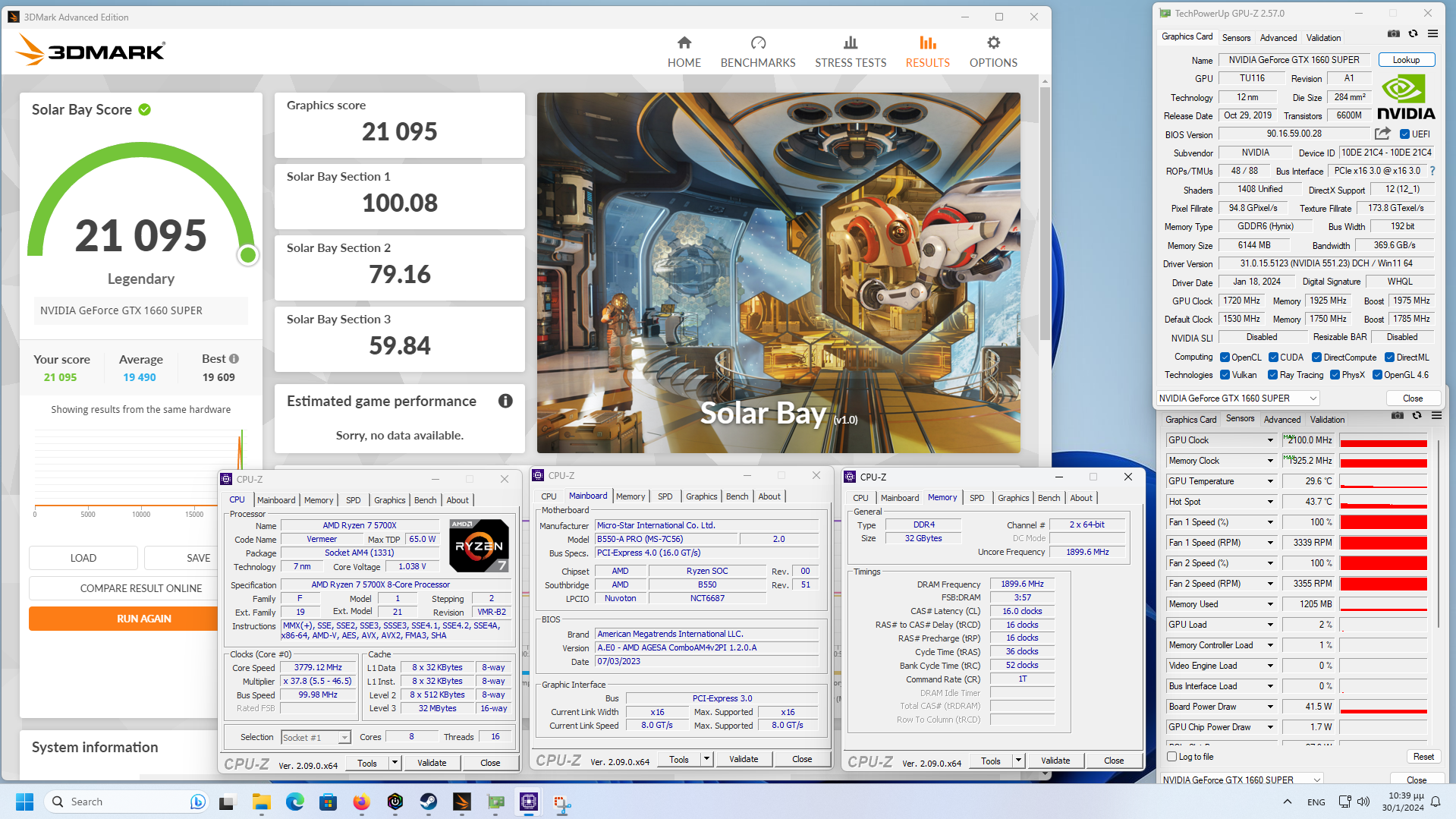Switch to the SPD tab in CPU-Z Memory window

pos(976,498)
